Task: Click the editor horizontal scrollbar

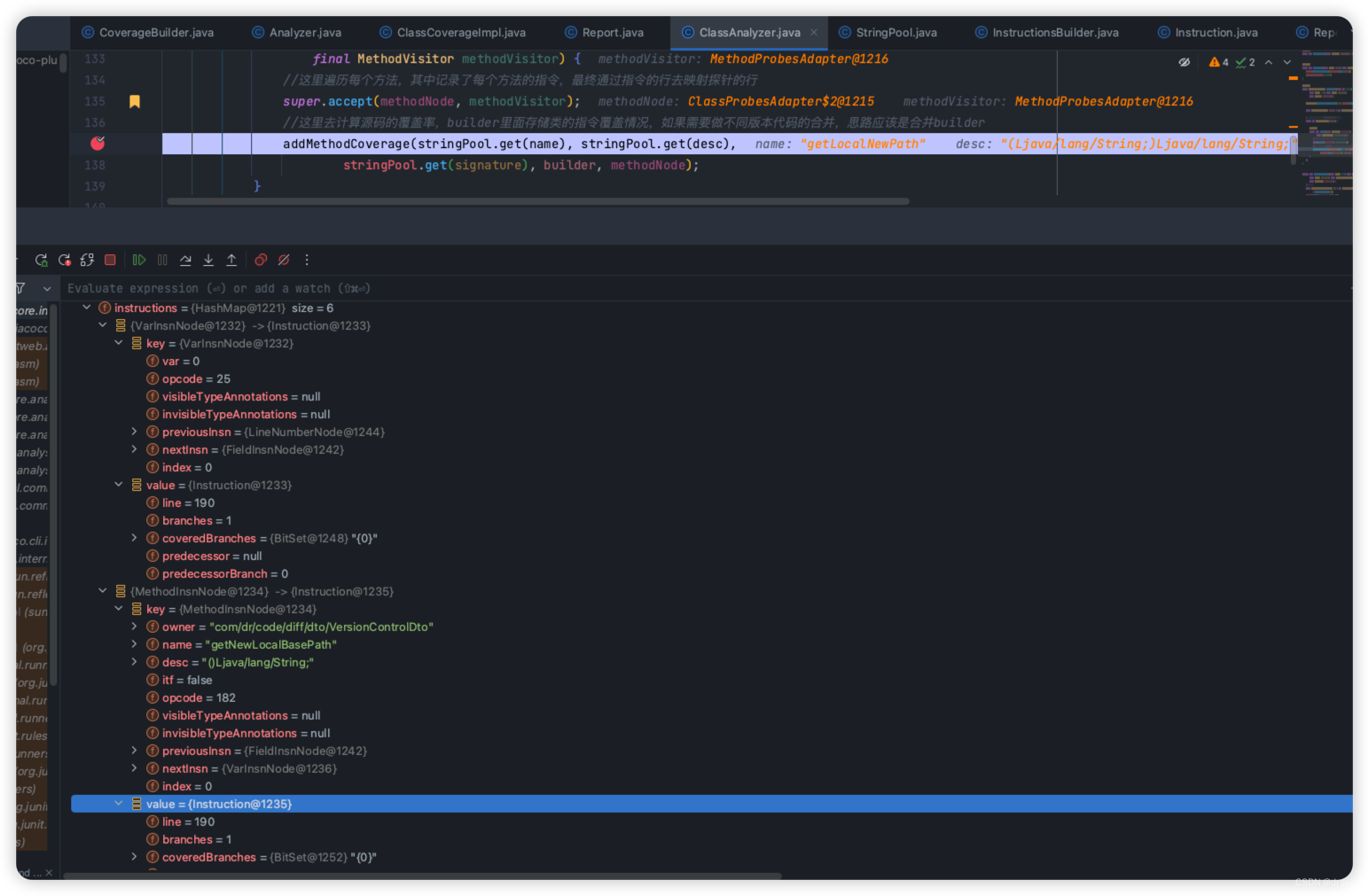Action: (x=537, y=201)
